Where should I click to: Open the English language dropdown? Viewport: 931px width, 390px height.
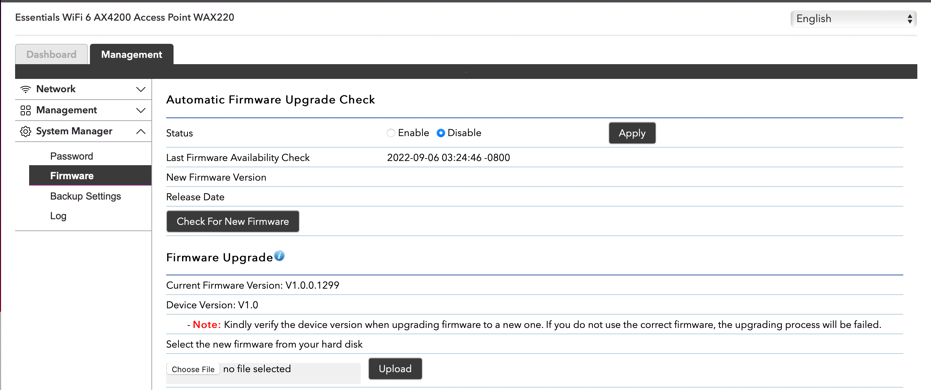point(853,19)
